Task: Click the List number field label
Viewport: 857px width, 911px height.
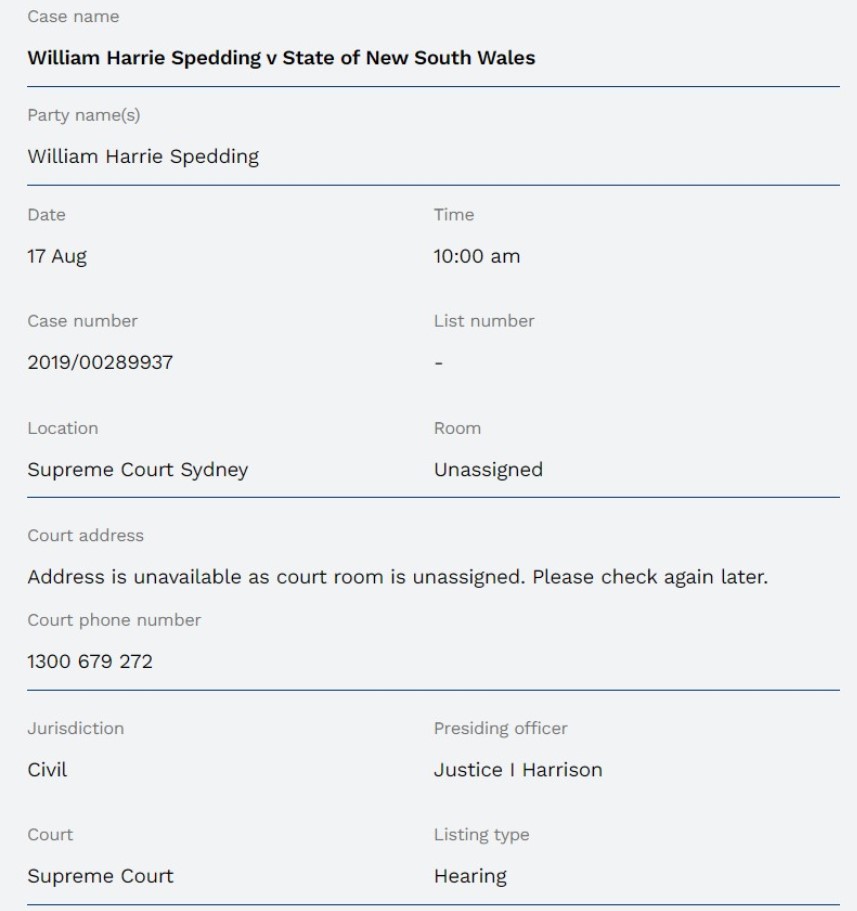Action: [x=484, y=321]
